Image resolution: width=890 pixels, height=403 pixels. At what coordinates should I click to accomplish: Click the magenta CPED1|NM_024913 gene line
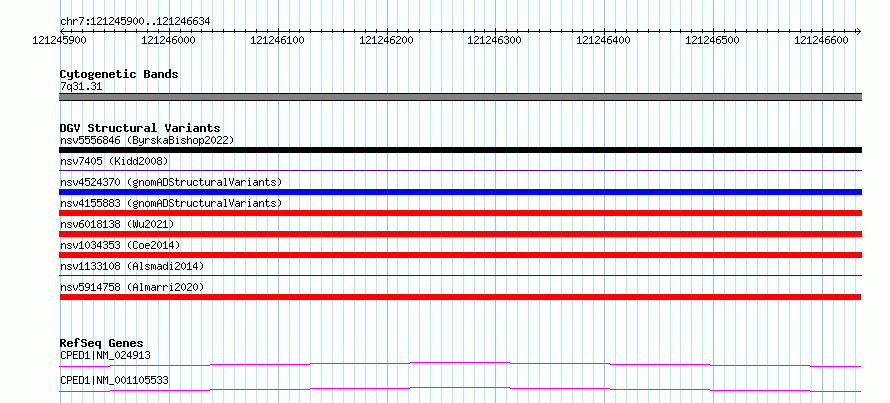pyautogui.click(x=460, y=364)
